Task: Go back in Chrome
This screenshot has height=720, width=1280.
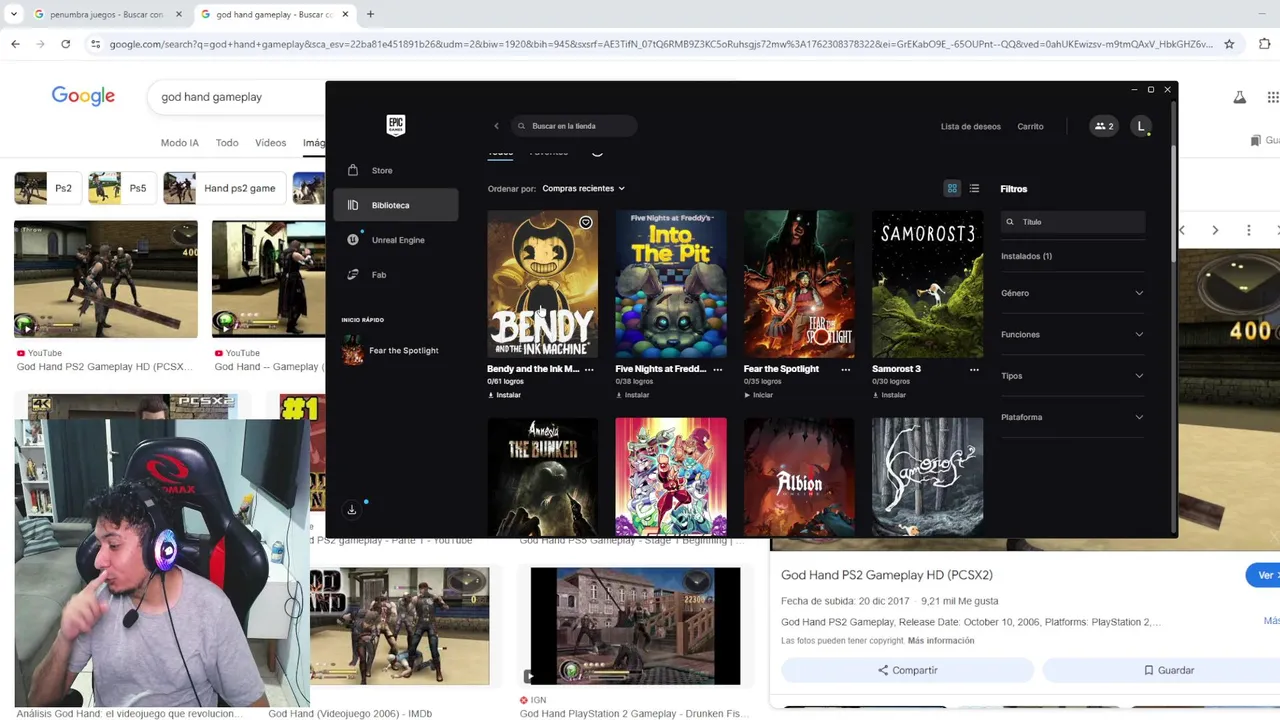Action: [15, 44]
